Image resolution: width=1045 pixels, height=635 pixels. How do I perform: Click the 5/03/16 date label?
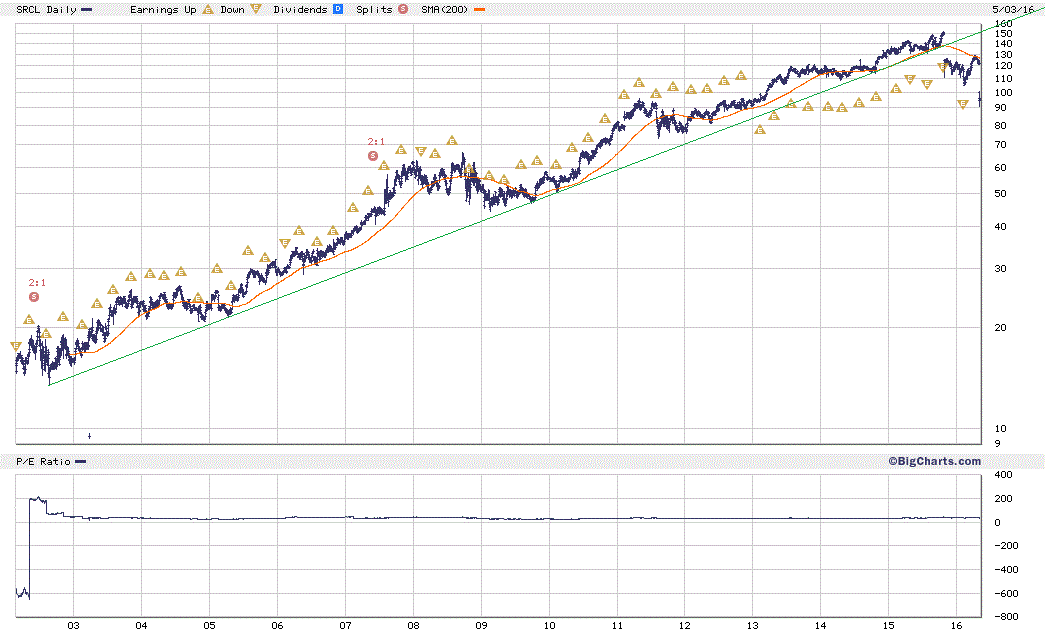click(1012, 9)
